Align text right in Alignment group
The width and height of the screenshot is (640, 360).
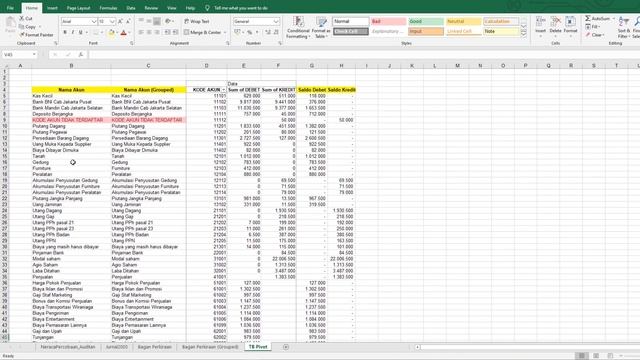point(157,32)
